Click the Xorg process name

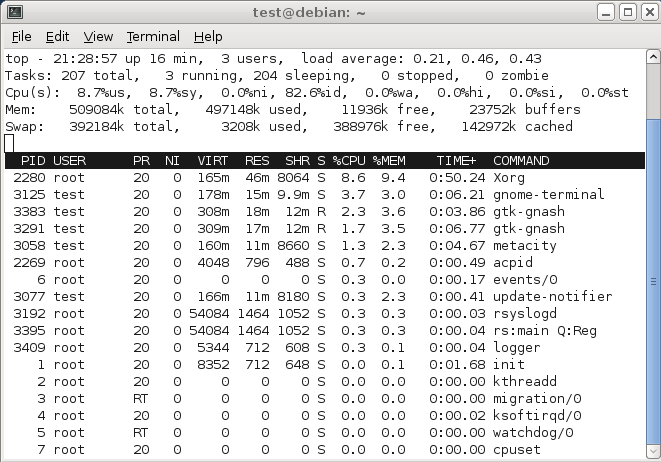(x=509, y=178)
